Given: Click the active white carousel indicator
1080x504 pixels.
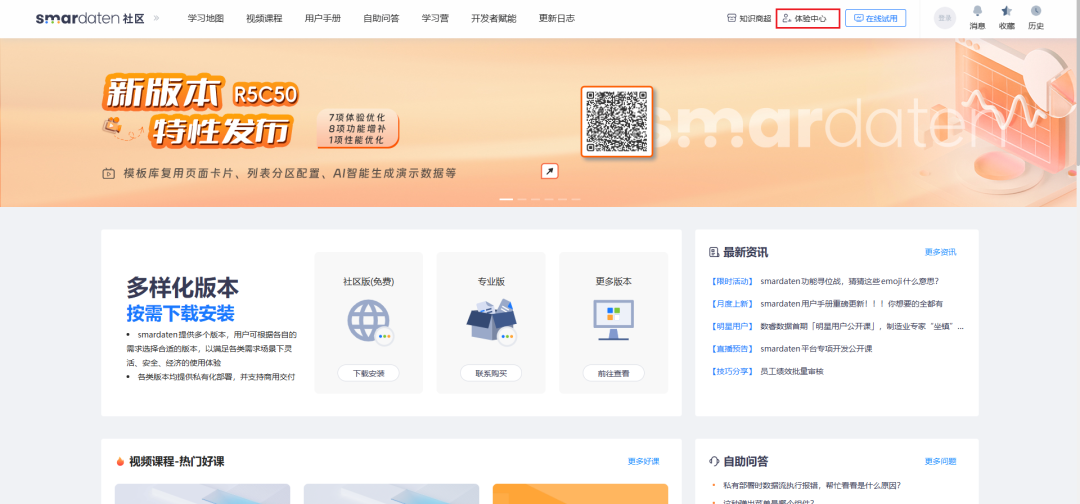Looking at the screenshot, I should pyautogui.click(x=506, y=199).
